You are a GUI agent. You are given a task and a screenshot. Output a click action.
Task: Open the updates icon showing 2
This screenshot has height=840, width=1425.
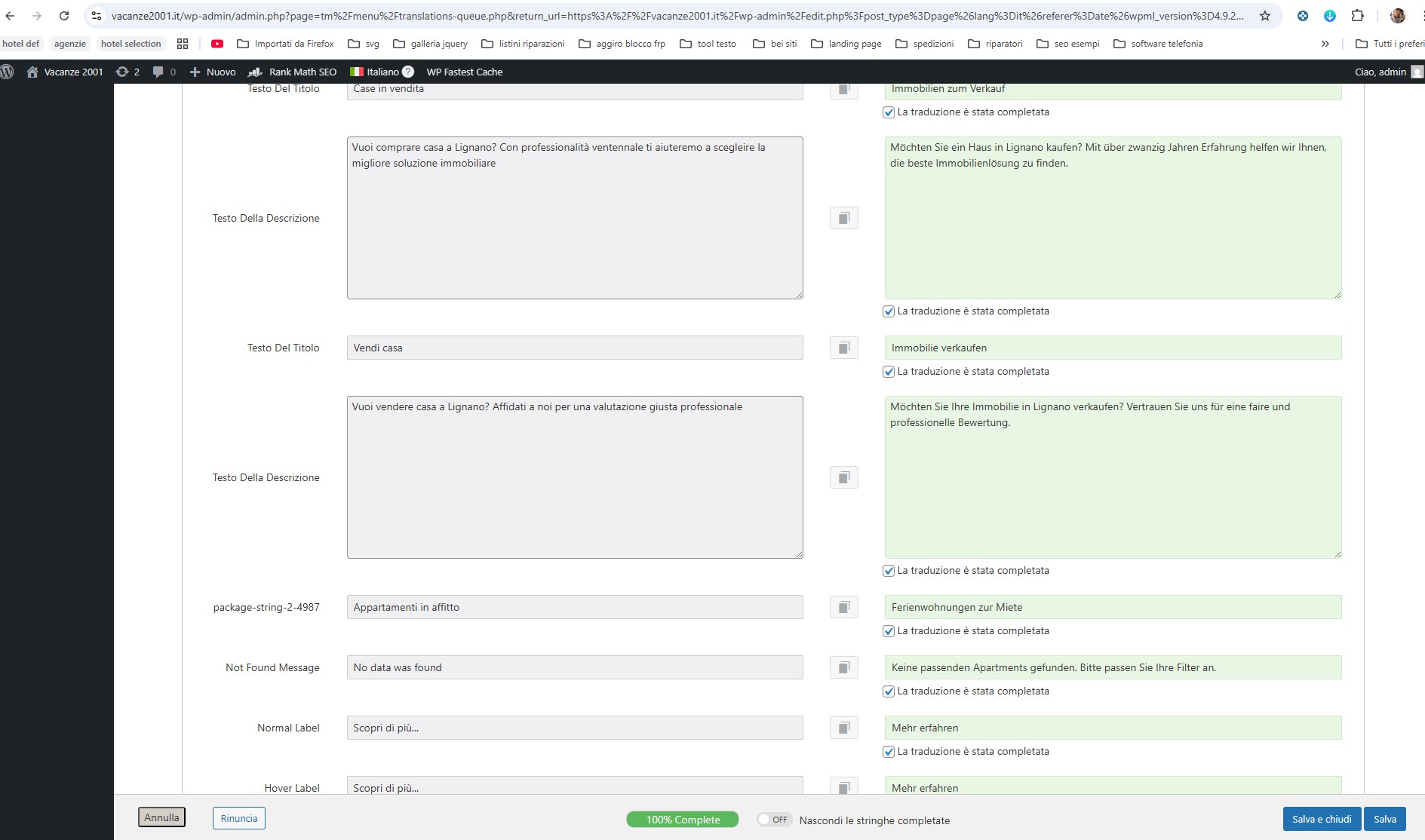(x=127, y=72)
